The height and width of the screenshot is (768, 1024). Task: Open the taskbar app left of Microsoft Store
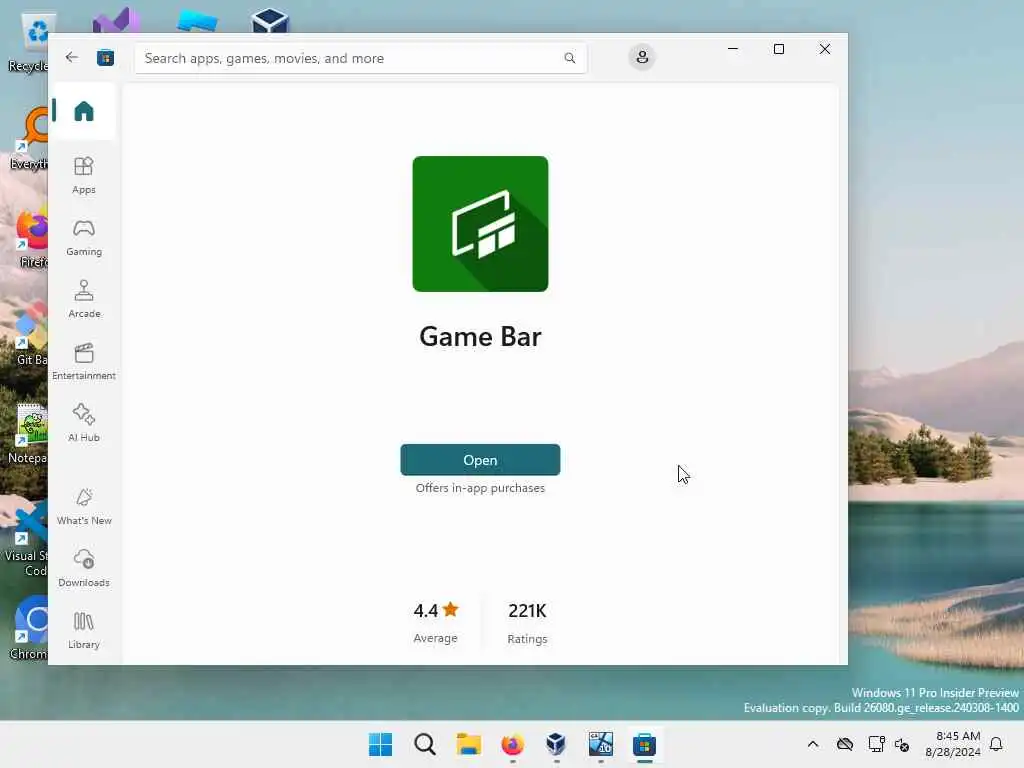[x=600, y=744]
